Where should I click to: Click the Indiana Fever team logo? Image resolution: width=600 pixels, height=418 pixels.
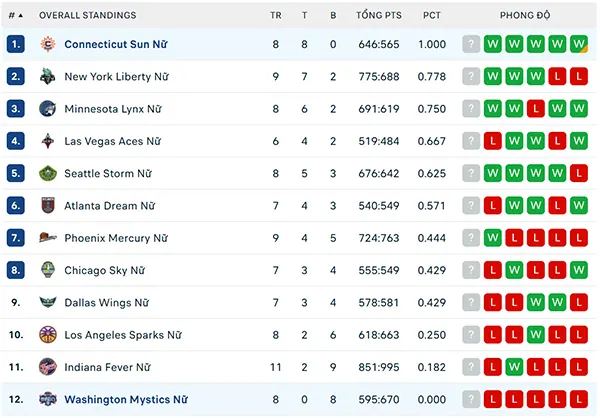tap(48, 367)
